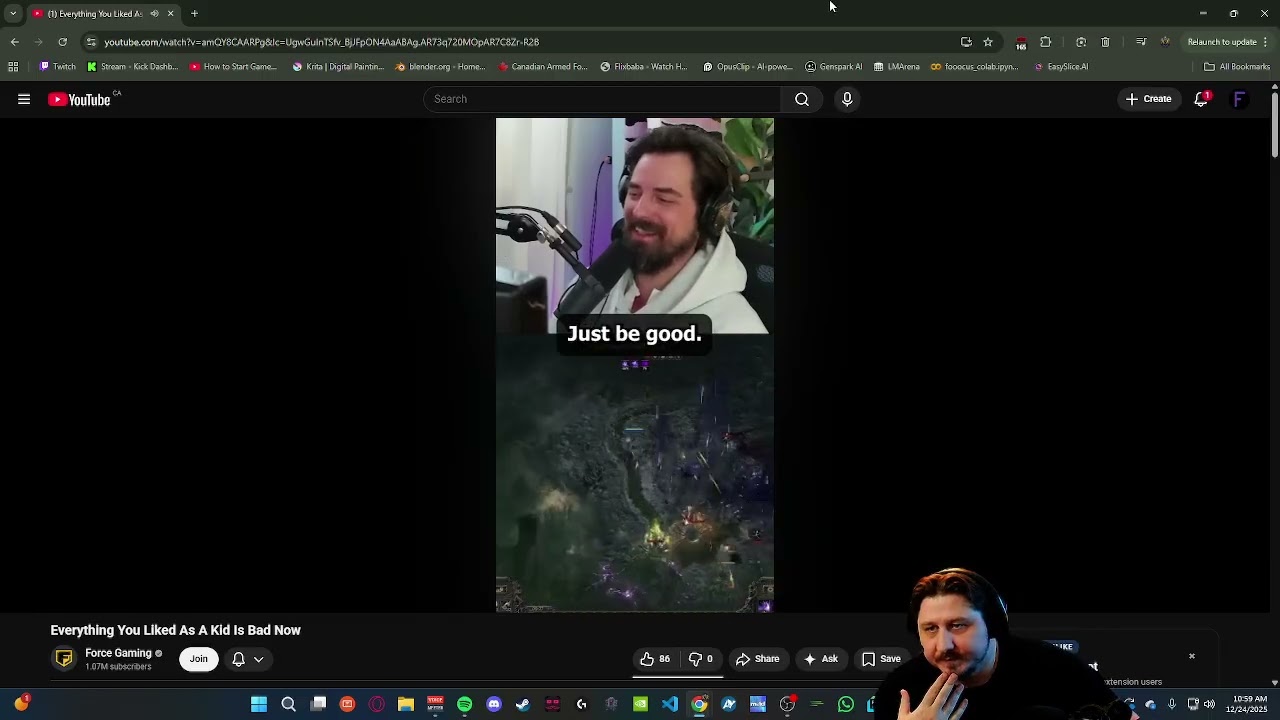This screenshot has width=1280, height=720.
Task: Click the red 165 extension badge icon
Action: pos(1021,43)
